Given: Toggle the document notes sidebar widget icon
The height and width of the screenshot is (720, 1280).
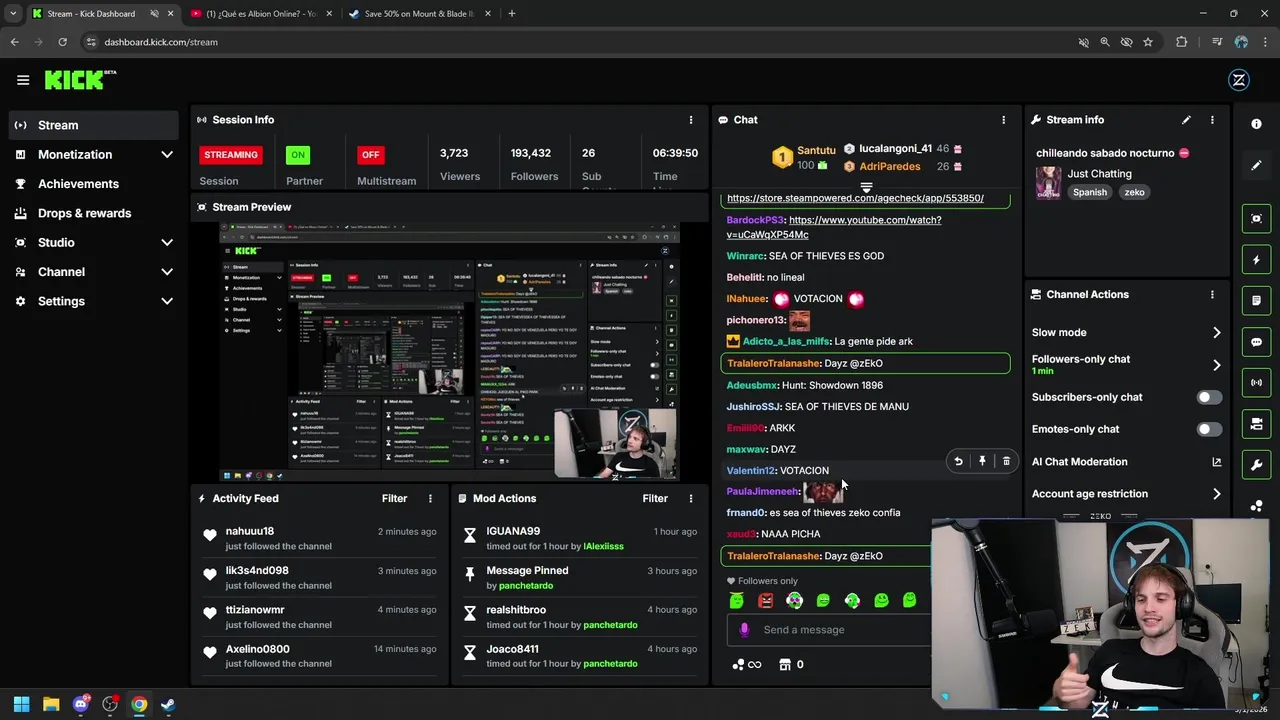Looking at the screenshot, I should [1256, 301].
